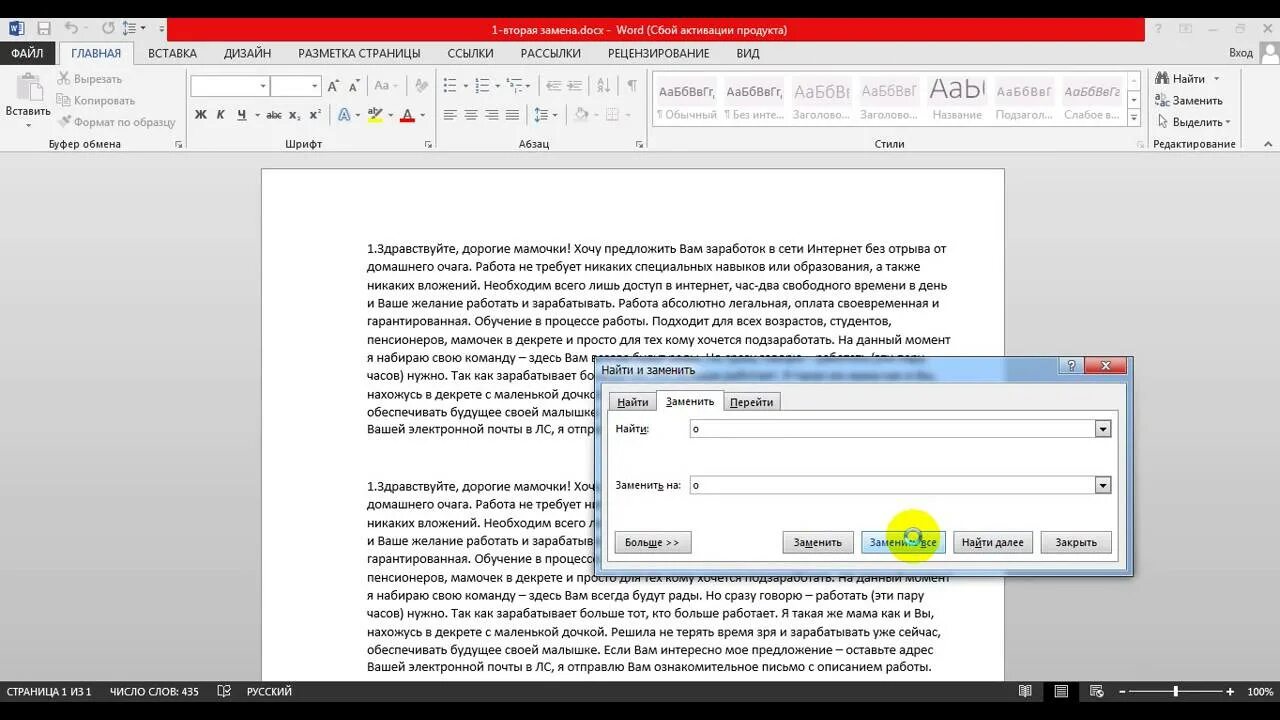Click the numbered list icon
Image resolution: width=1280 pixels, height=720 pixels.
point(482,87)
